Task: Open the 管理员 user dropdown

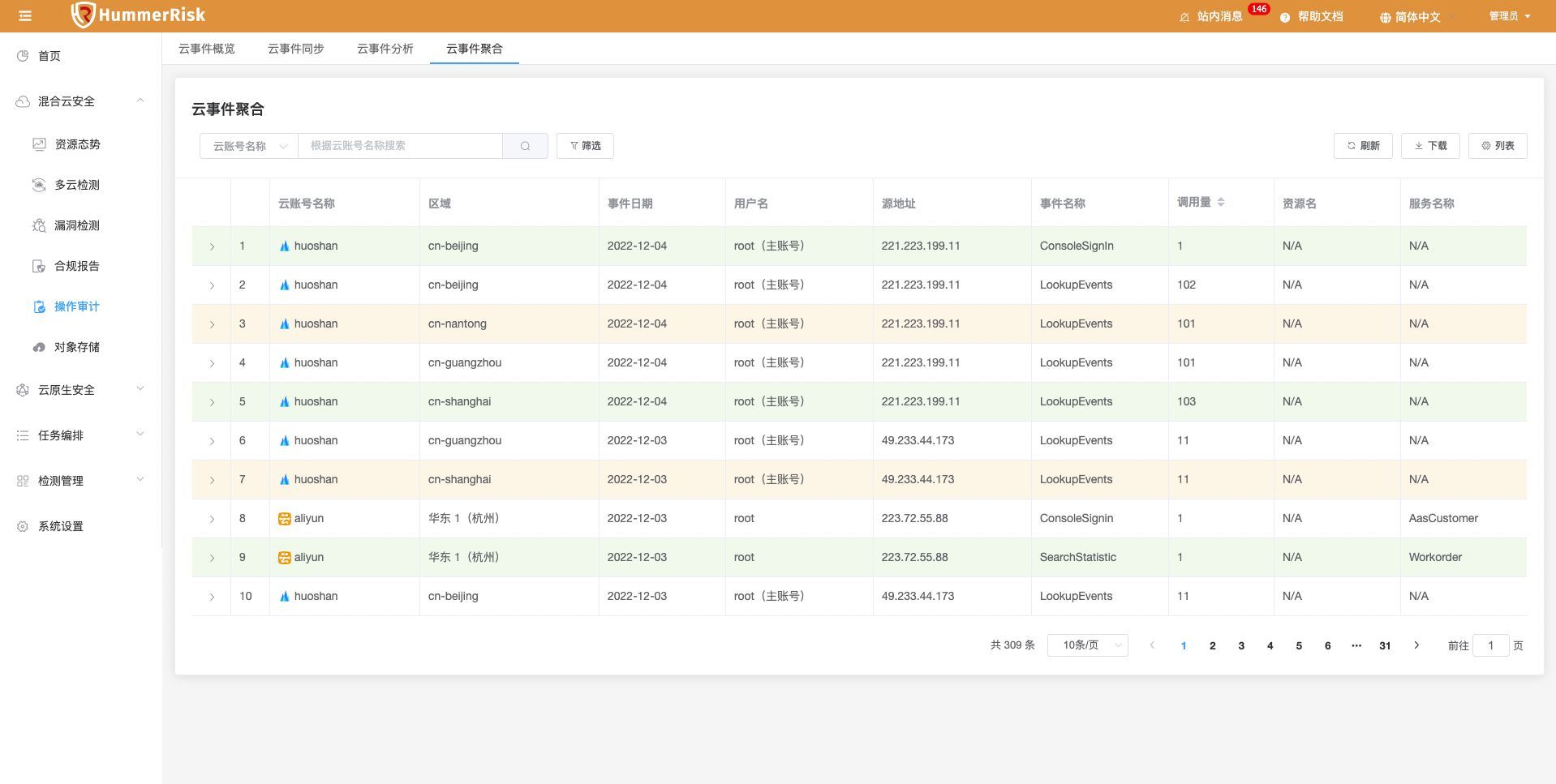Action: click(1509, 16)
